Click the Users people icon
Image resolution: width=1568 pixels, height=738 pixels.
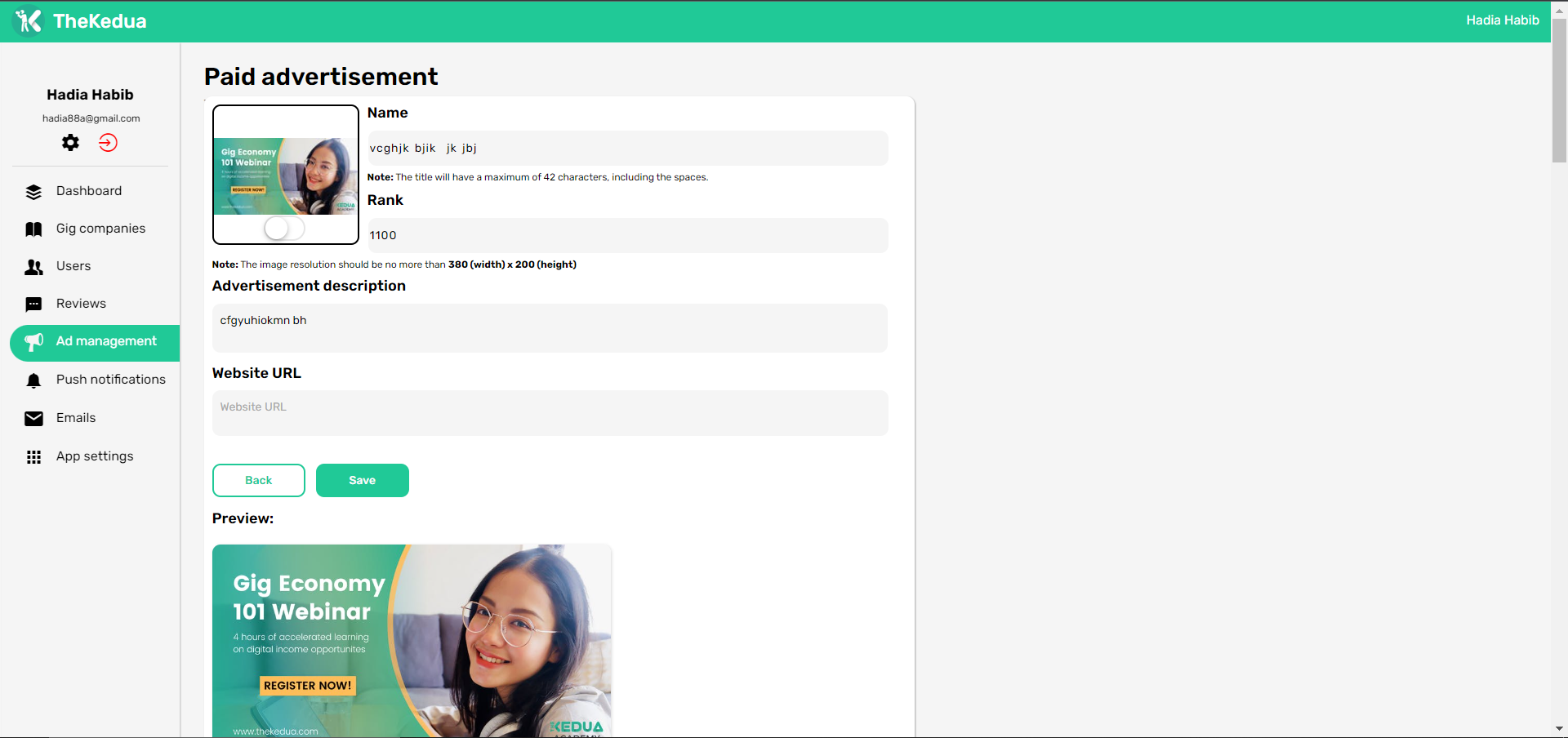(33, 267)
